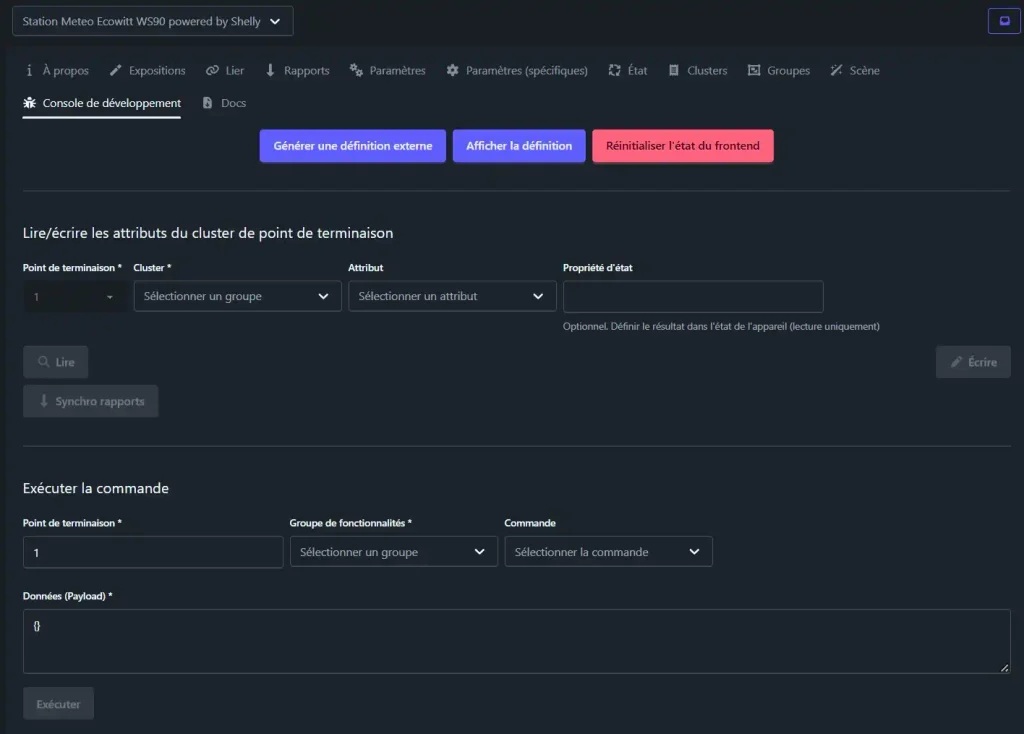Show the État tab
The width and height of the screenshot is (1024, 734).
[x=628, y=71]
